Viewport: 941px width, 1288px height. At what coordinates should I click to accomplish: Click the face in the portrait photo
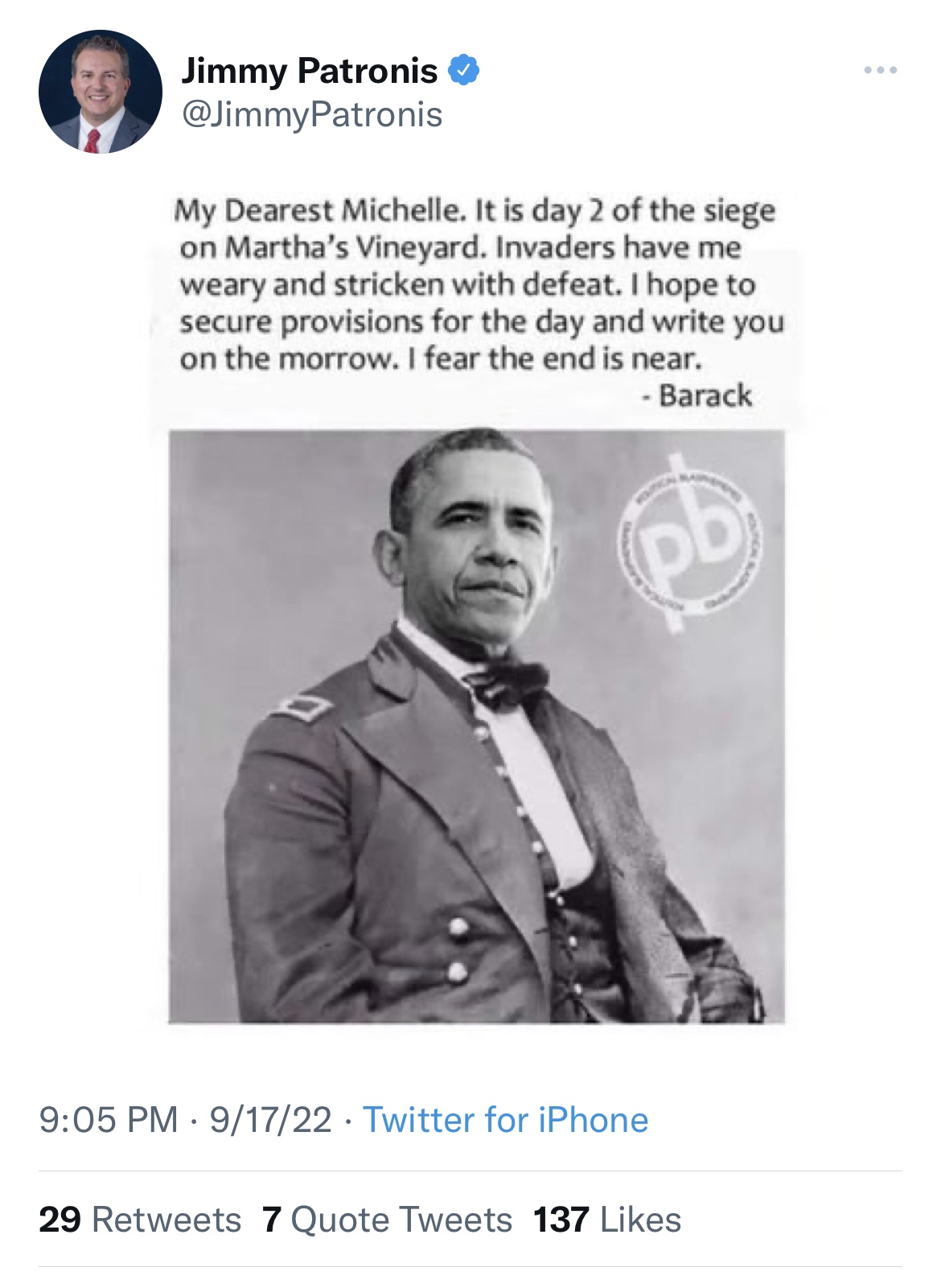[x=483, y=547]
